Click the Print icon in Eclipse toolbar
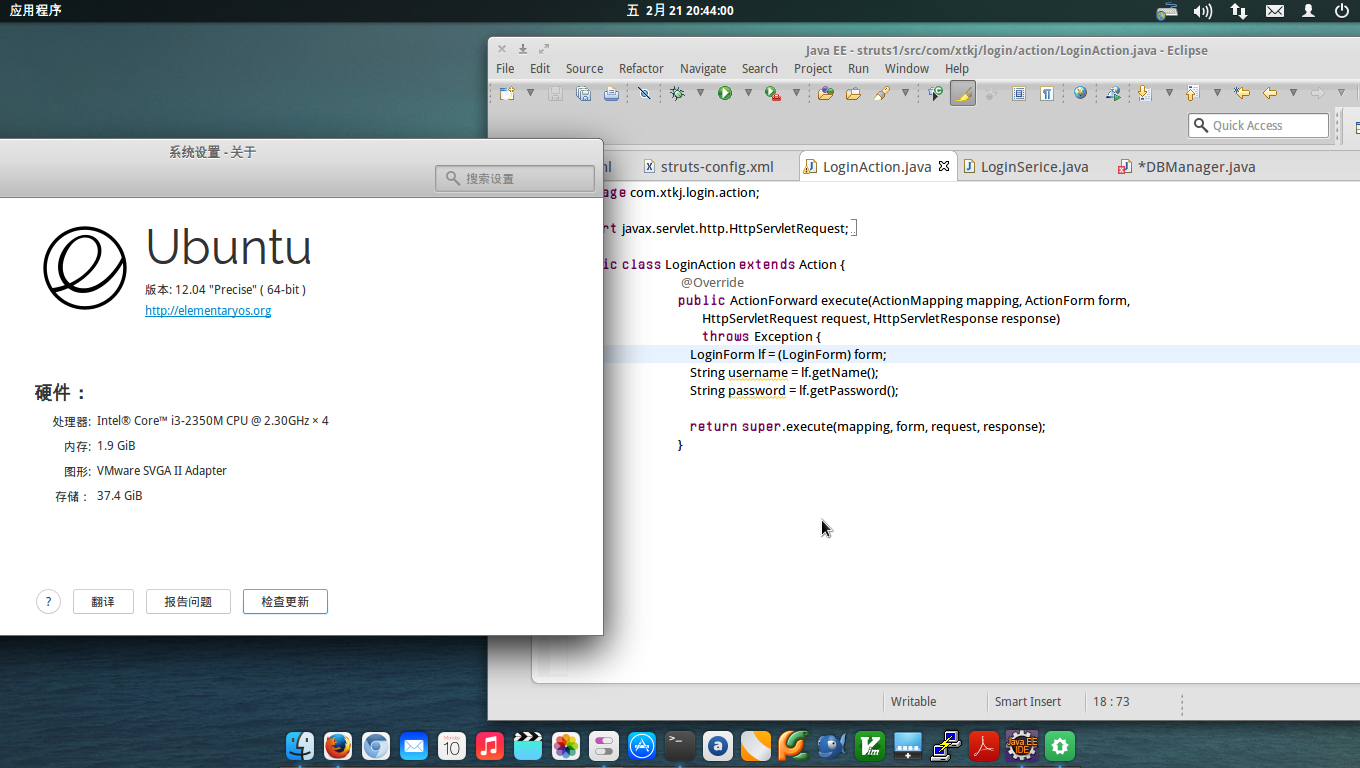The width and height of the screenshot is (1360, 768). [x=611, y=93]
